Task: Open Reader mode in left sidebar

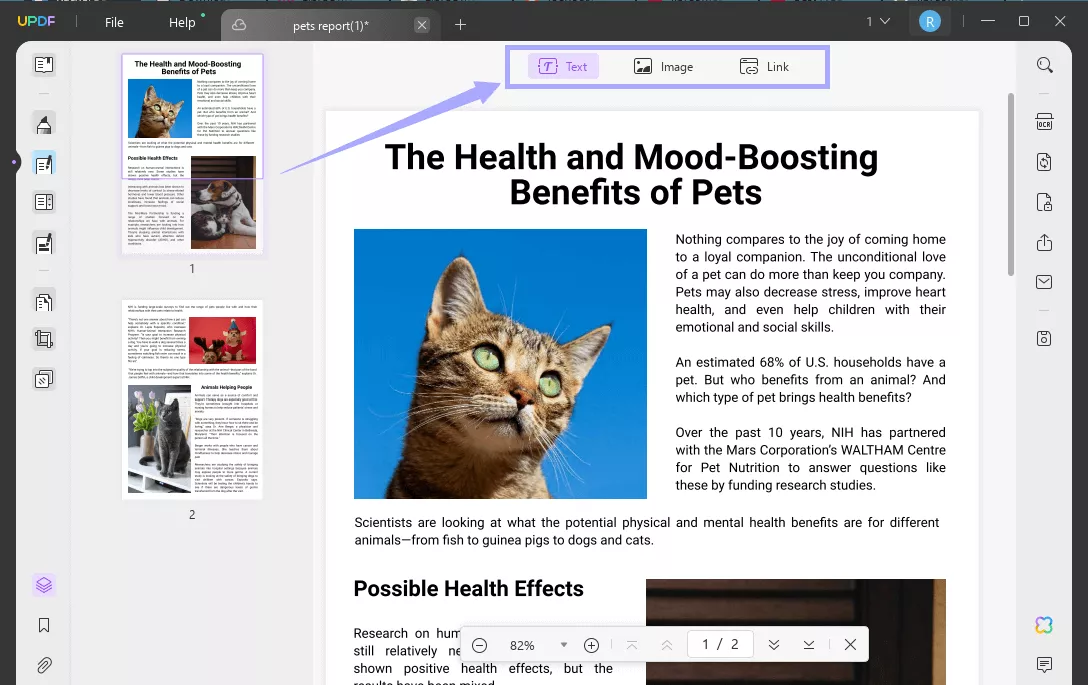Action: (44, 65)
